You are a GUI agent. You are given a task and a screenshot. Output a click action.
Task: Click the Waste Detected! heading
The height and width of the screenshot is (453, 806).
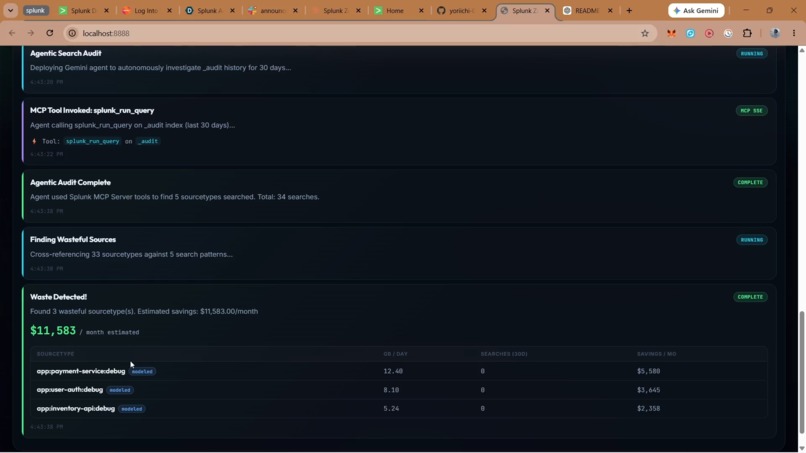pyautogui.click(x=58, y=297)
